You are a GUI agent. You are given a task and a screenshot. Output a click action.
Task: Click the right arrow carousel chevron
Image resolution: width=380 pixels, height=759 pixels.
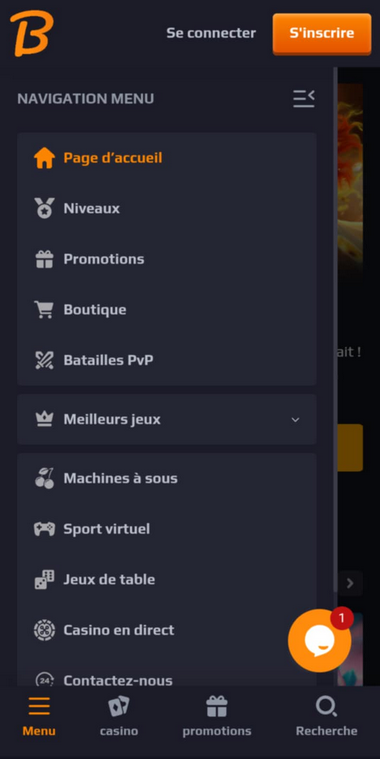350,584
